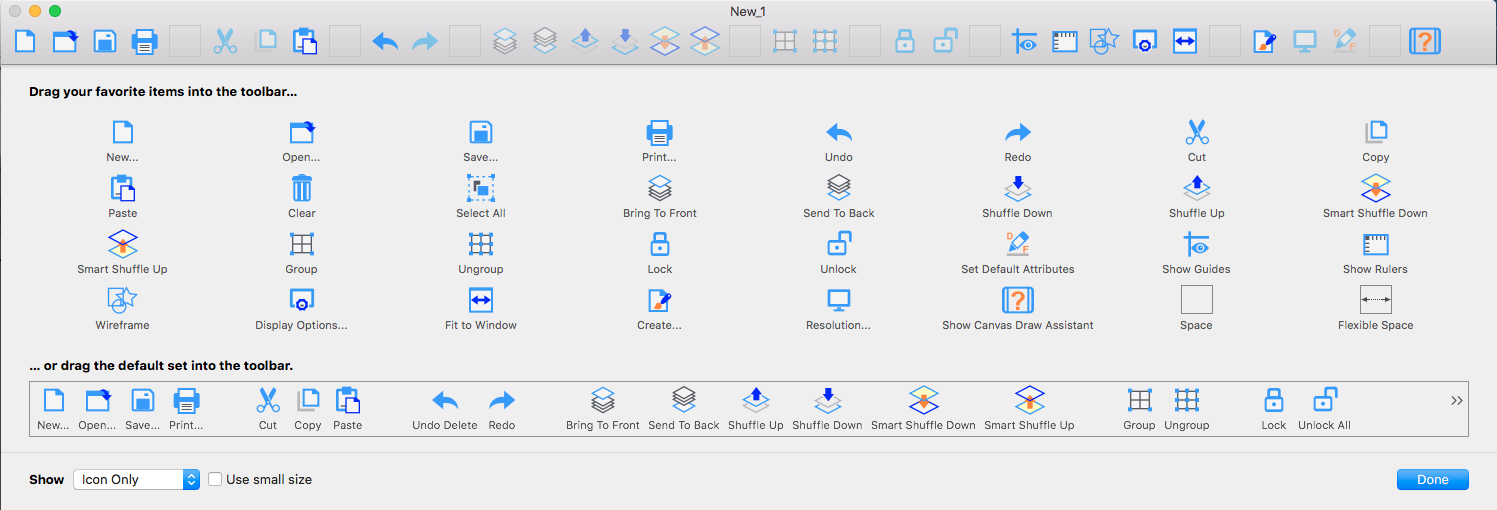Select the Shuffle Up palette item

coord(1197,197)
